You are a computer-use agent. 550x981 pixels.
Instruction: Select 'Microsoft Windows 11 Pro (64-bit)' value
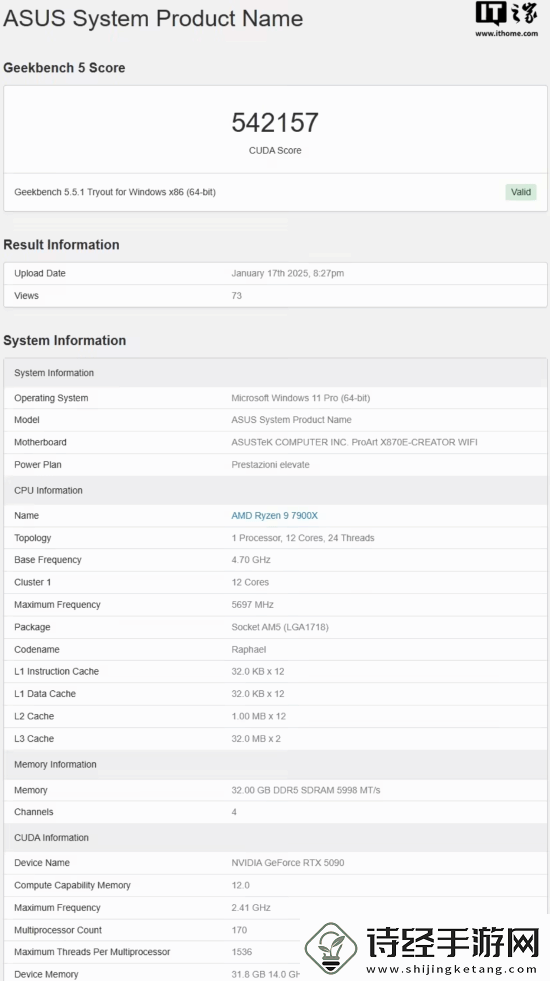tap(300, 398)
